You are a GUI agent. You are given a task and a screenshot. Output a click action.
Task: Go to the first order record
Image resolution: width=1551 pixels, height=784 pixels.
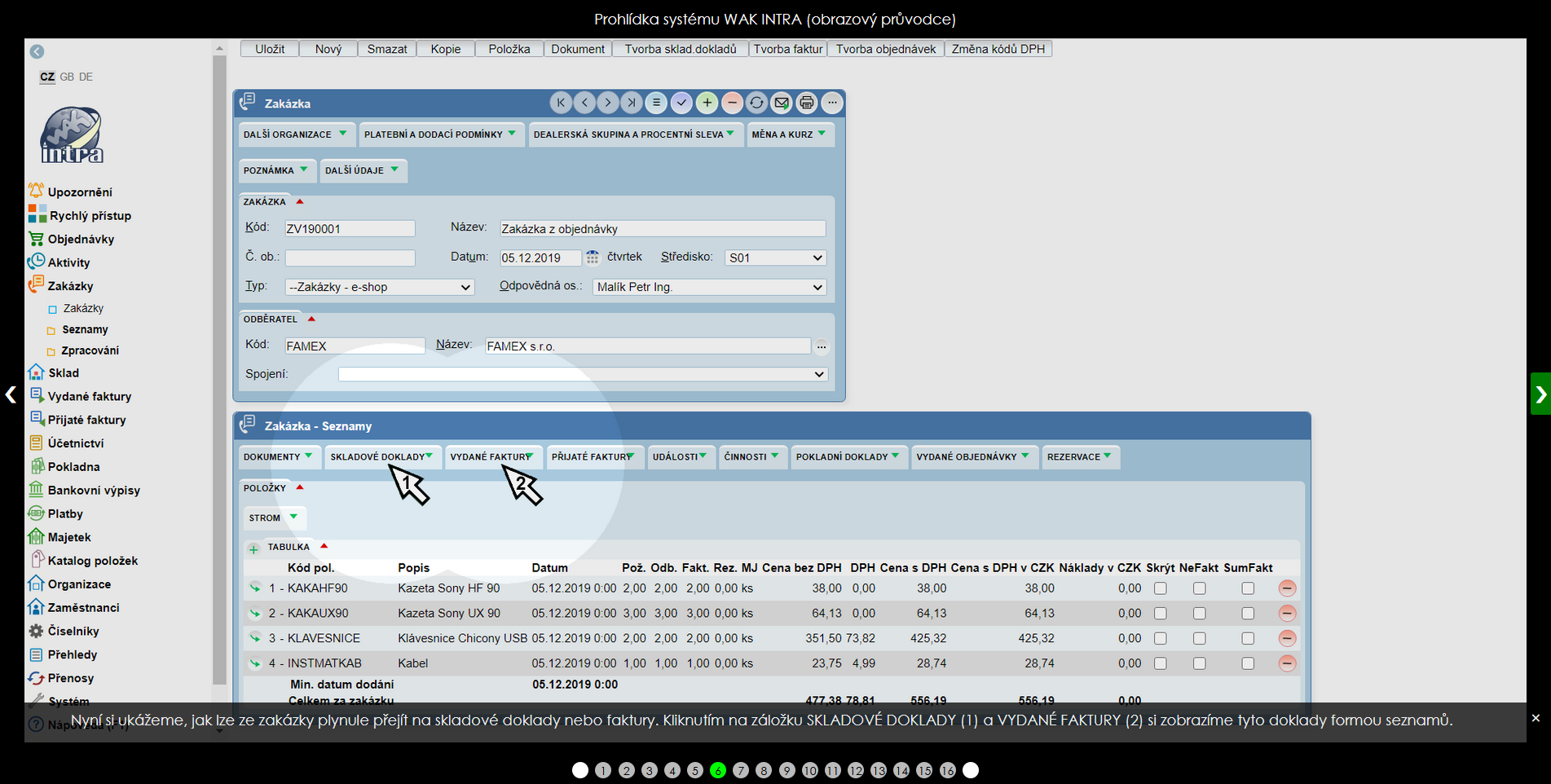561,103
